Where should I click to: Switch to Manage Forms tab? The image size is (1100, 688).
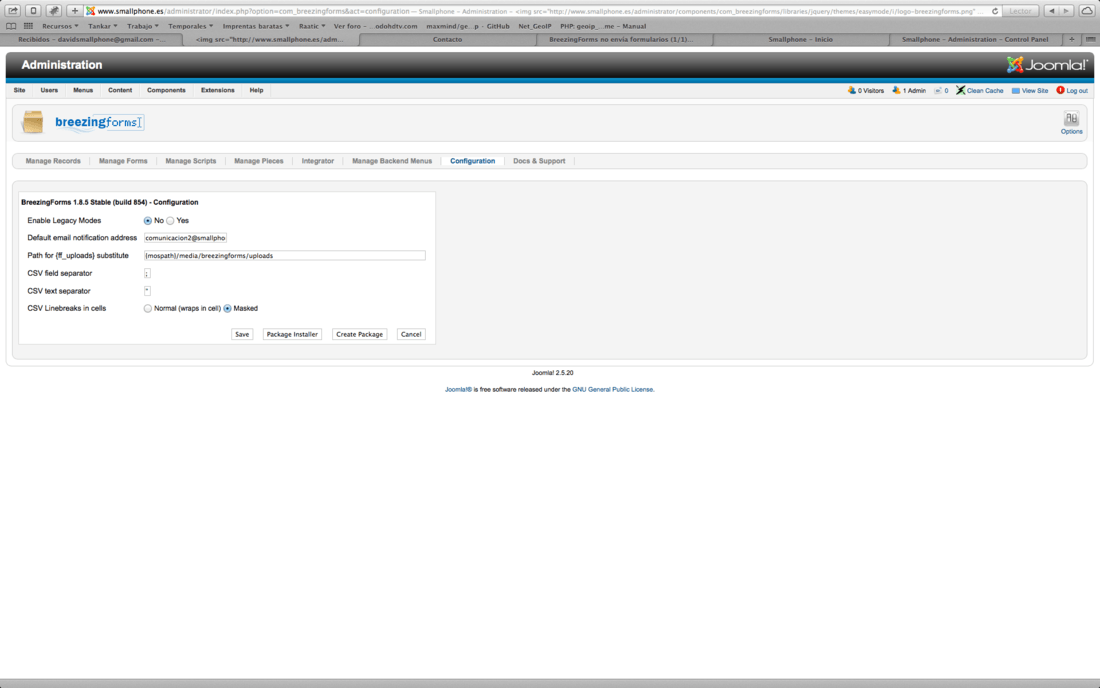point(123,161)
